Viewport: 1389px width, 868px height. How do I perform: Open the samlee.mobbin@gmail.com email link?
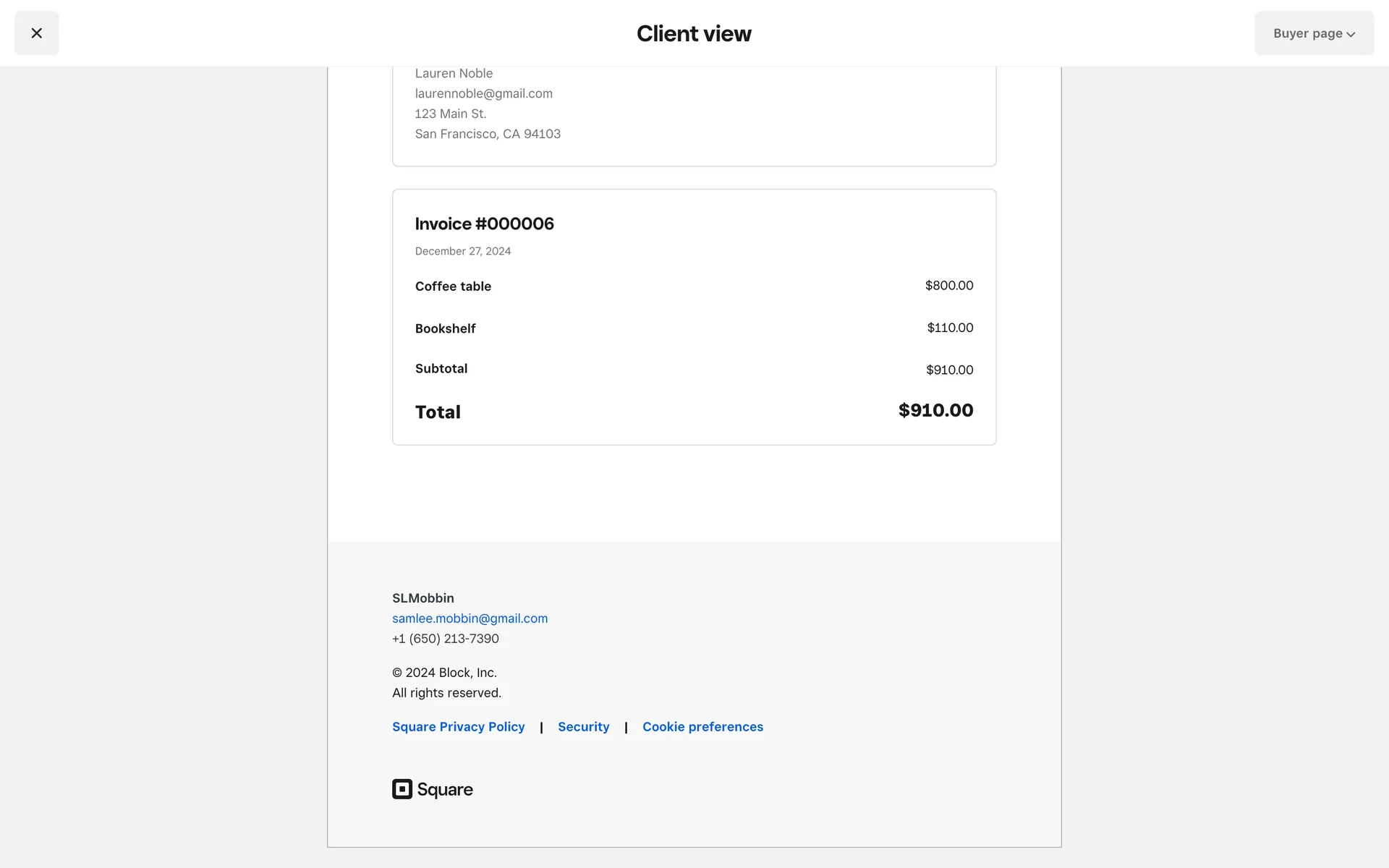click(470, 618)
